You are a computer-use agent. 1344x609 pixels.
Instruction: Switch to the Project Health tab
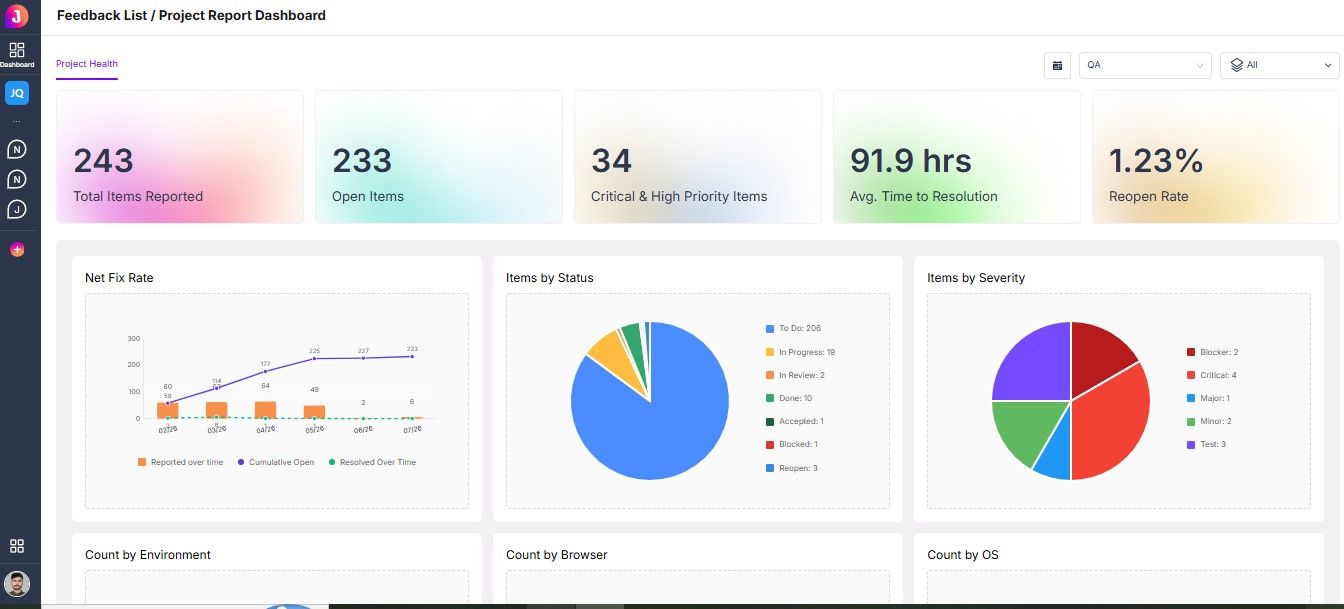[87, 64]
